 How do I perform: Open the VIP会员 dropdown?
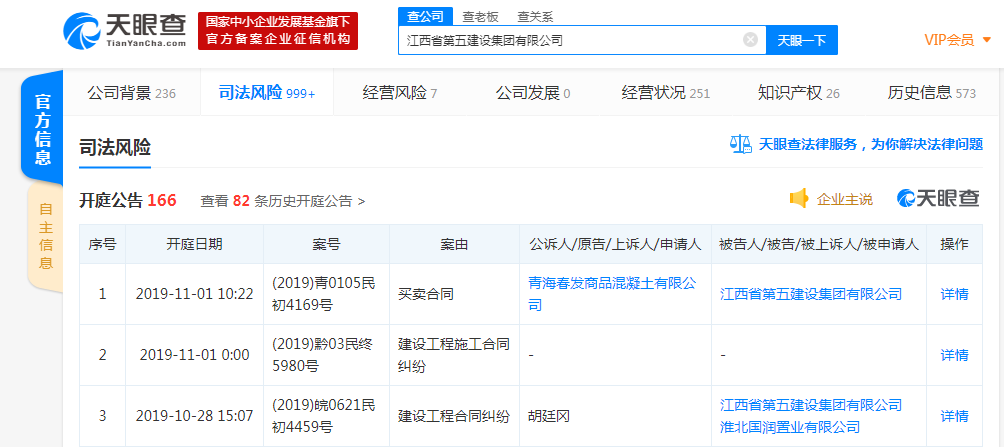coord(957,40)
